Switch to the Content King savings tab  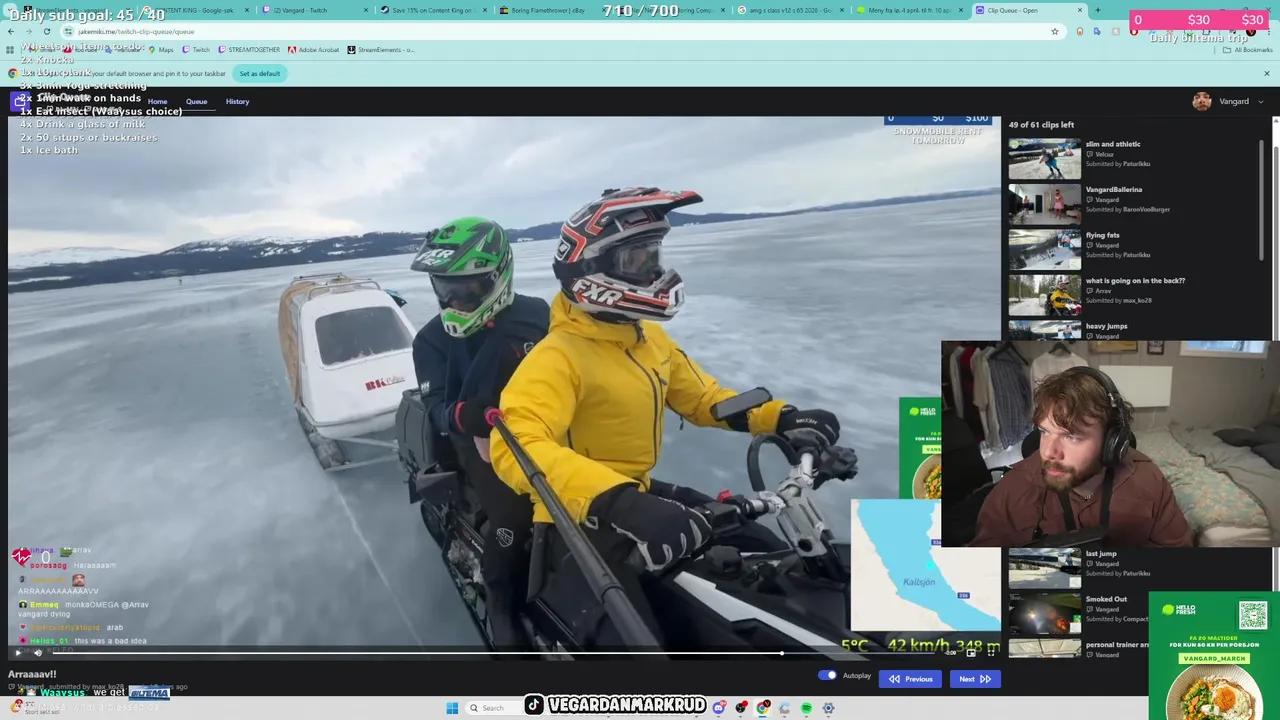(x=432, y=10)
